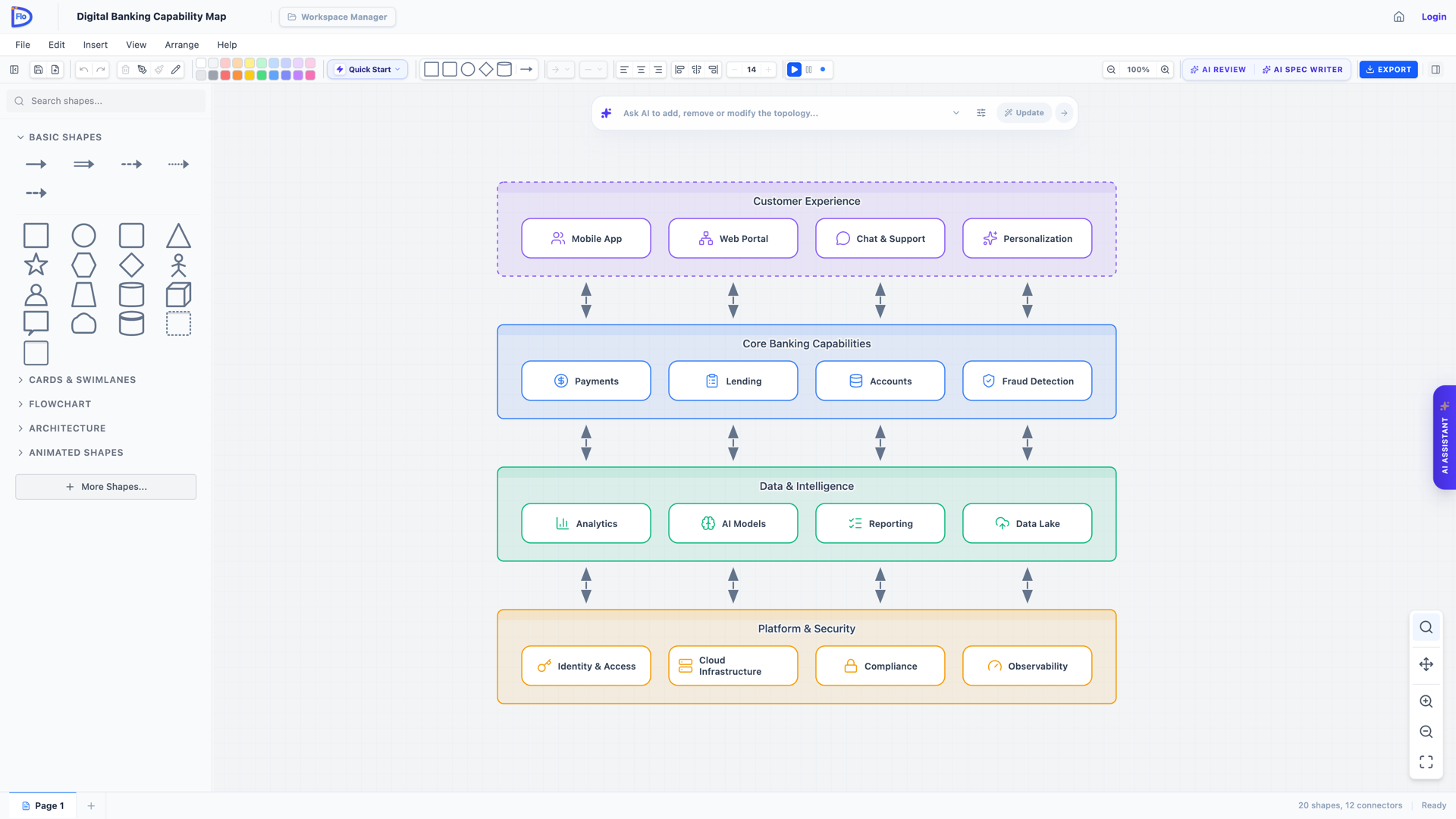Increase the font size
Image resolution: width=1456 pixels, height=819 pixels.
coord(768,70)
